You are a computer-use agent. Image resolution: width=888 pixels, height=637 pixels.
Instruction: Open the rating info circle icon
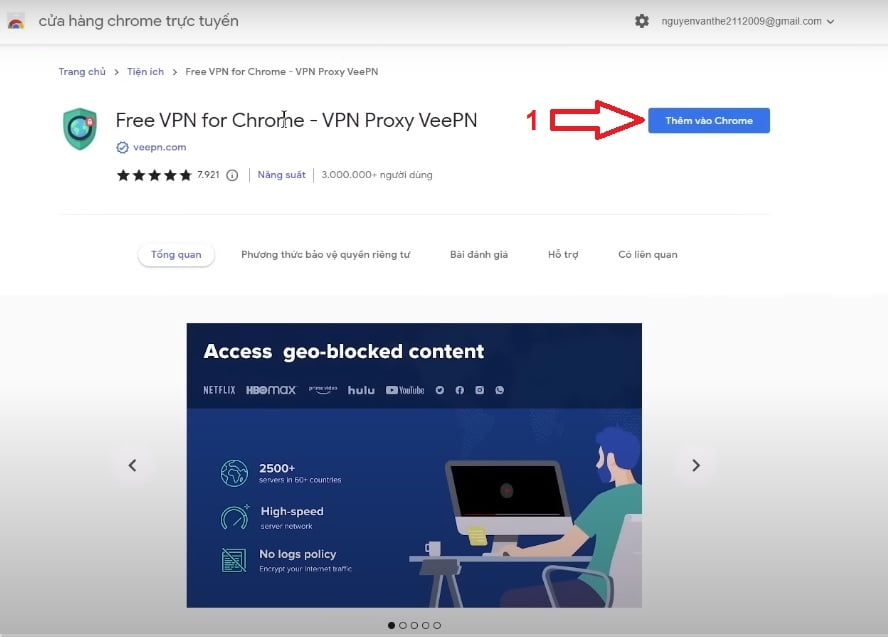click(x=232, y=175)
